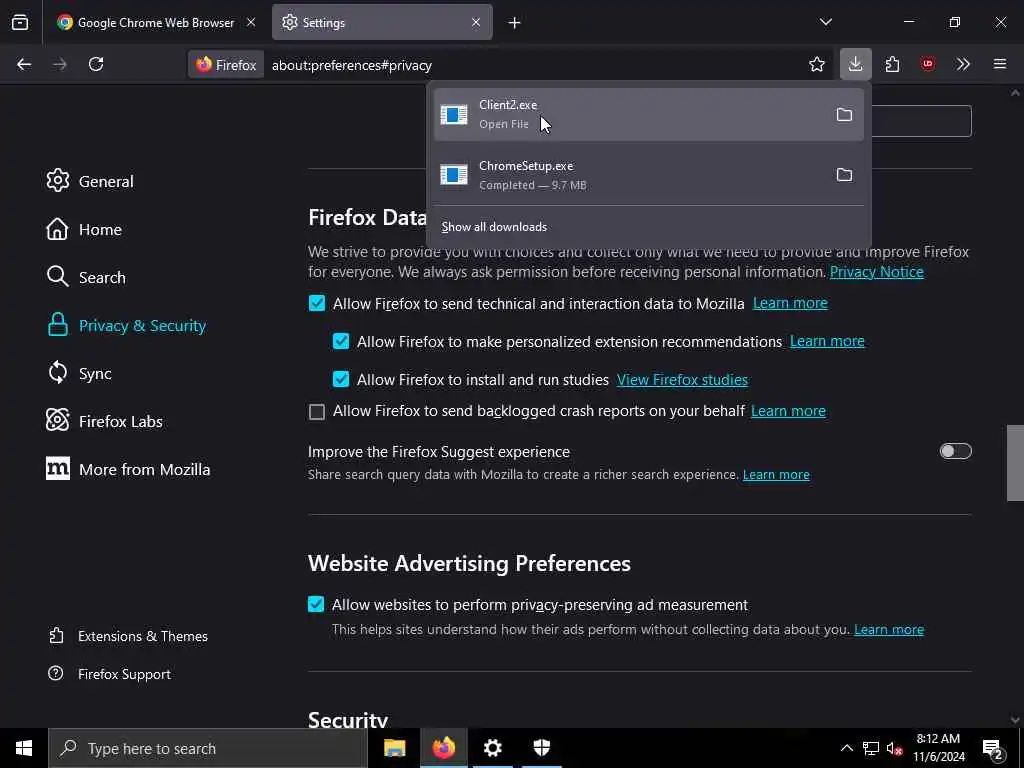Open Firefox Labs category
The width and height of the screenshot is (1024, 768).
point(104,421)
